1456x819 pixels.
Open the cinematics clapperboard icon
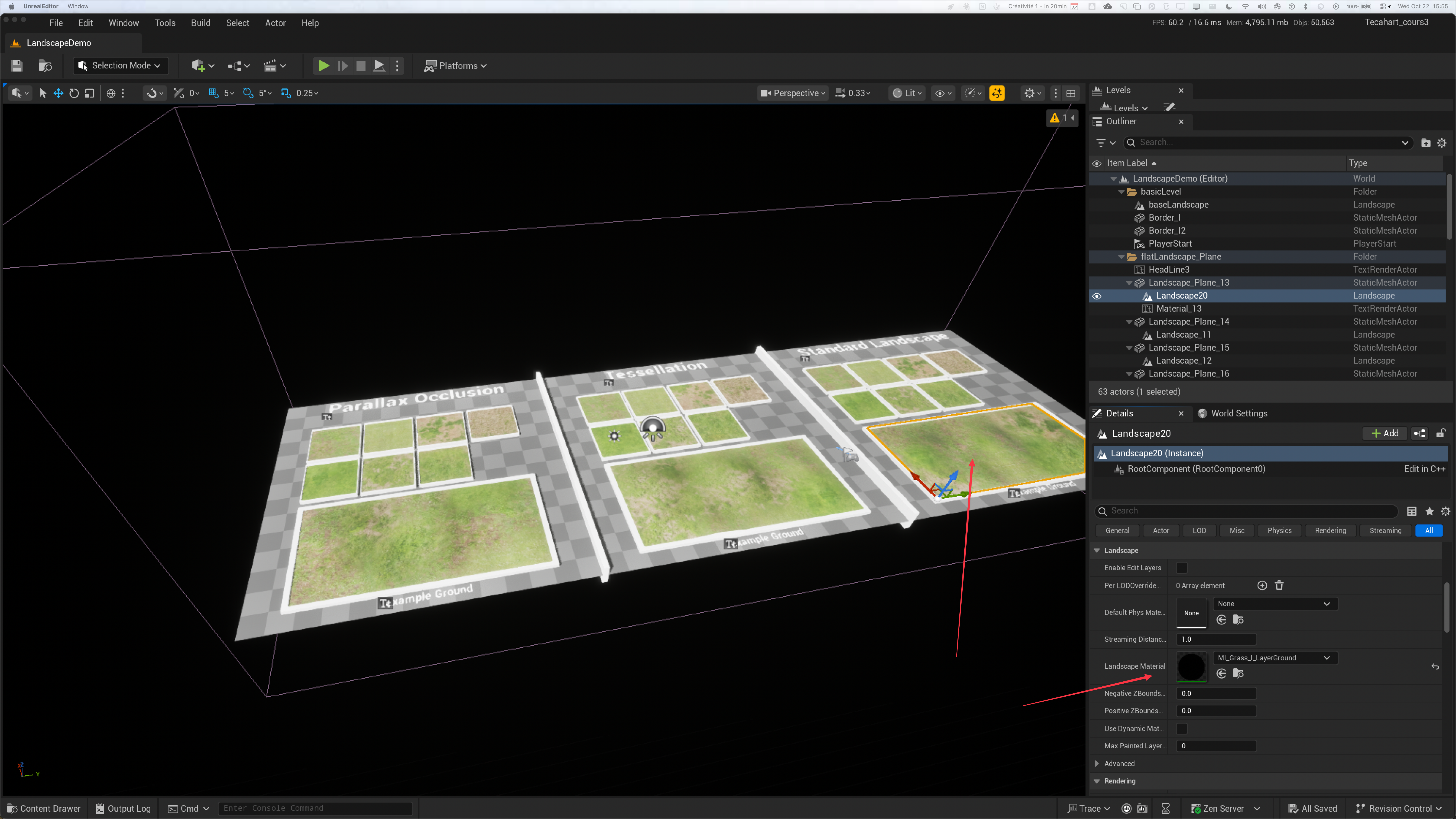pyautogui.click(x=275, y=66)
